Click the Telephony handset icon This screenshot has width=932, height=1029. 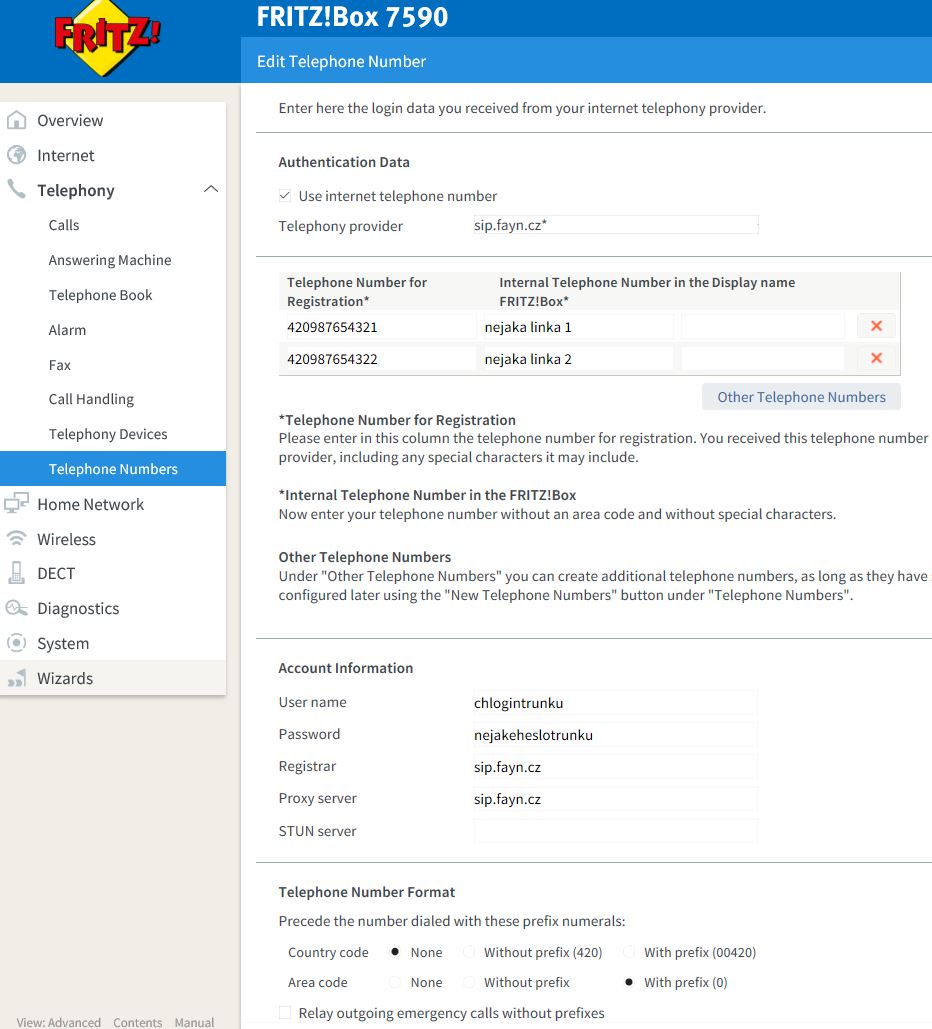[x=16, y=190]
